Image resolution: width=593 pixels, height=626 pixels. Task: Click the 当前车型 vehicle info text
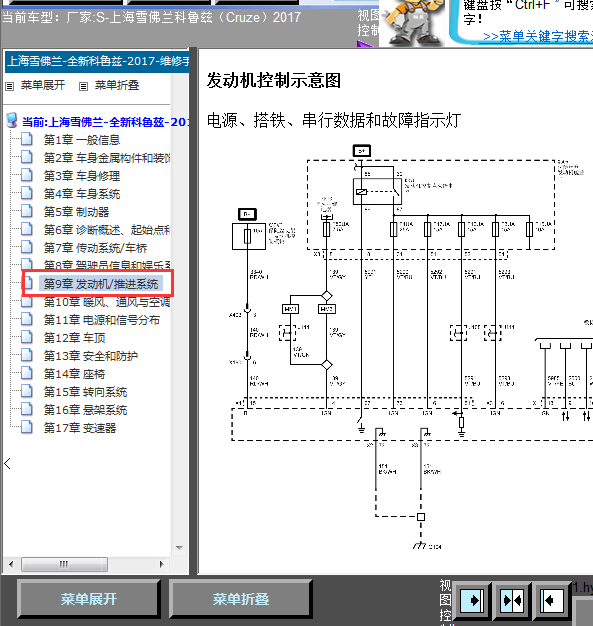pos(151,18)
